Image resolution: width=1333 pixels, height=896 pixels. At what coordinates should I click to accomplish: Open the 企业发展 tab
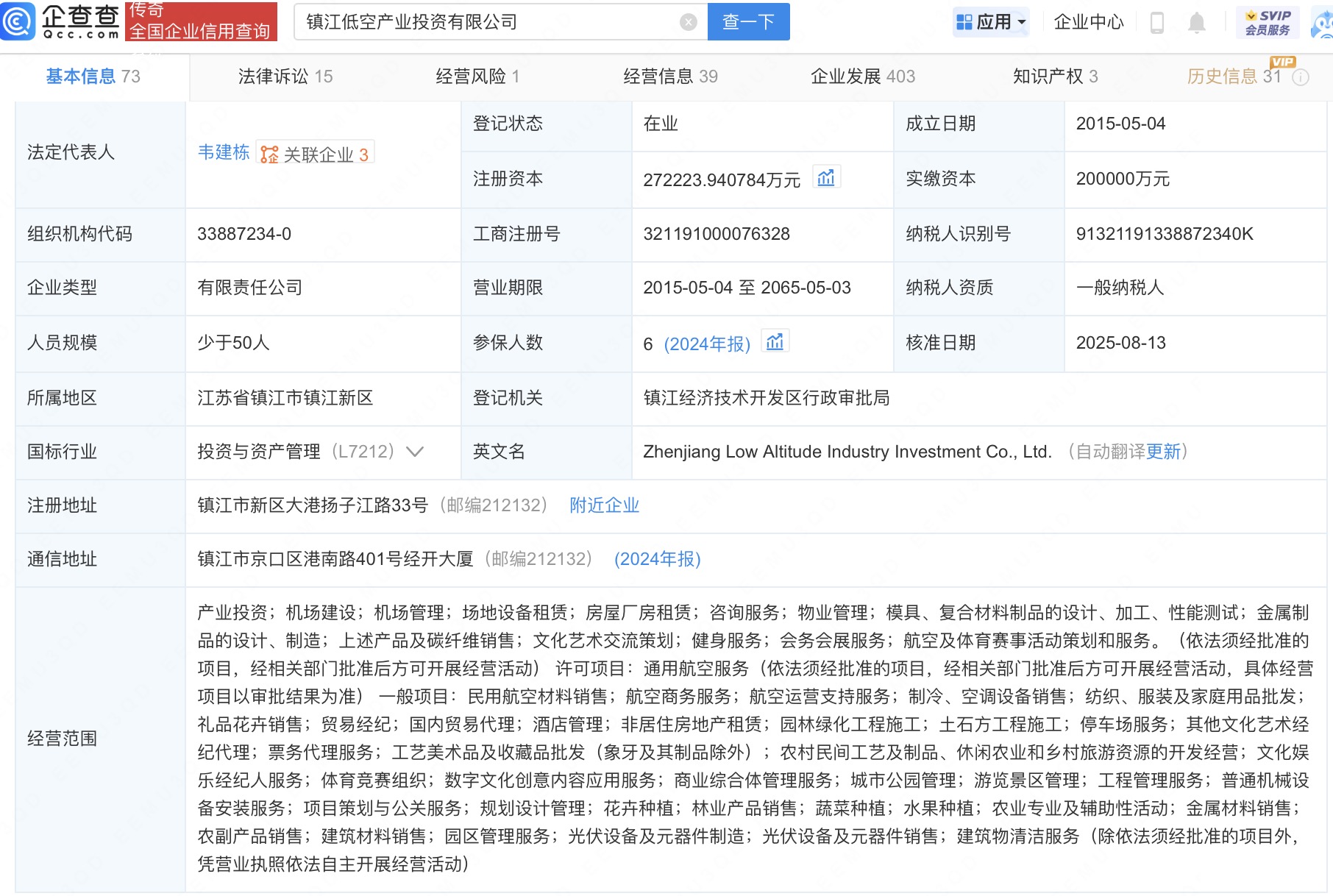[x=862, y=77]
